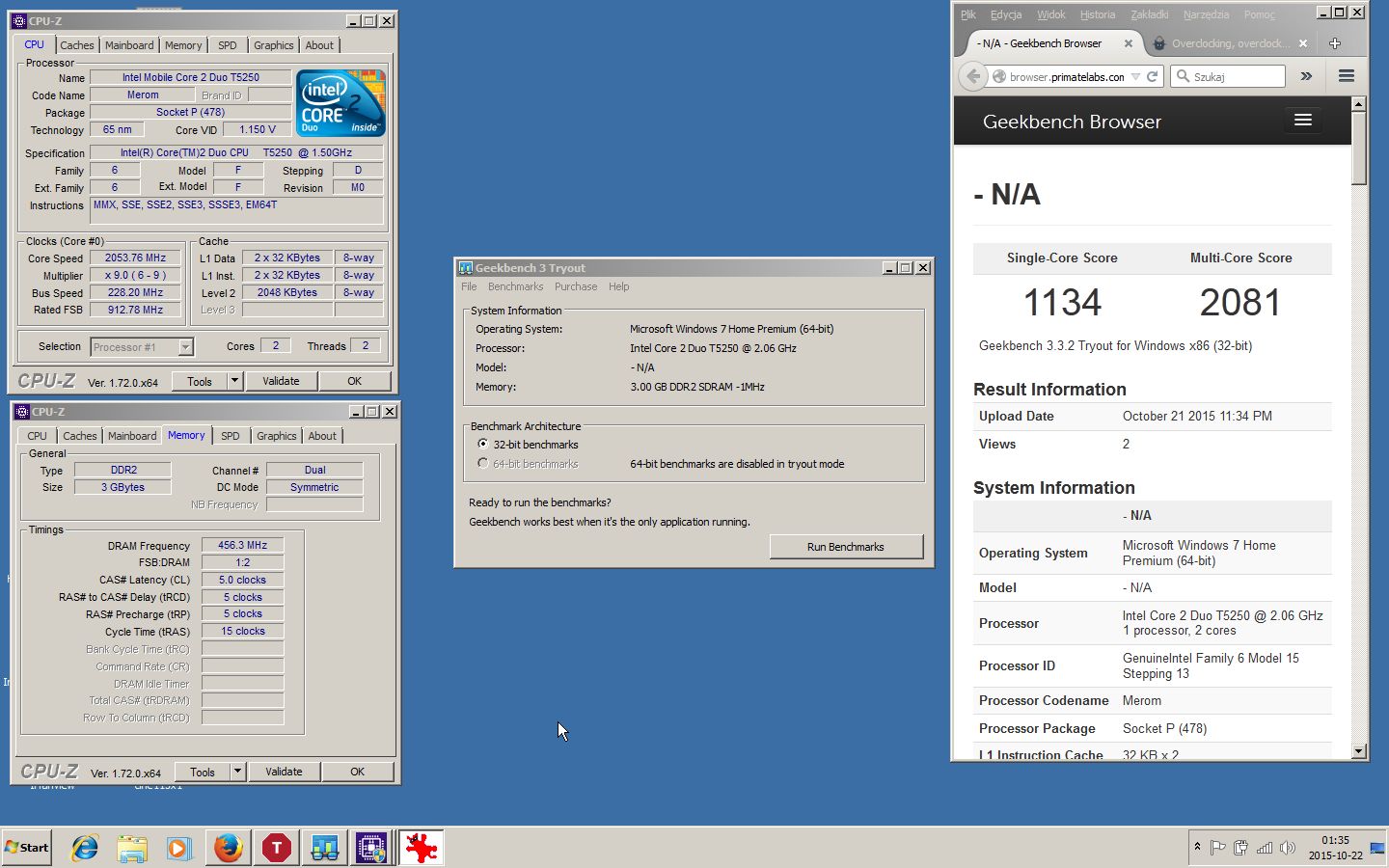Show hidden system tray icons arrow
This screenshot has width=1389, height=868.
1197,847
